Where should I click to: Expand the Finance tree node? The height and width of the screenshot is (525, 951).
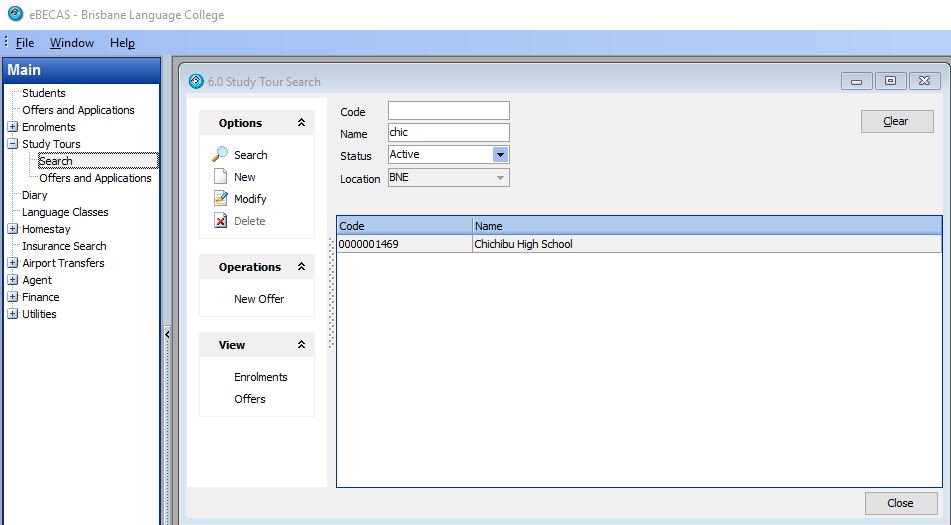[x=12, y=297]
